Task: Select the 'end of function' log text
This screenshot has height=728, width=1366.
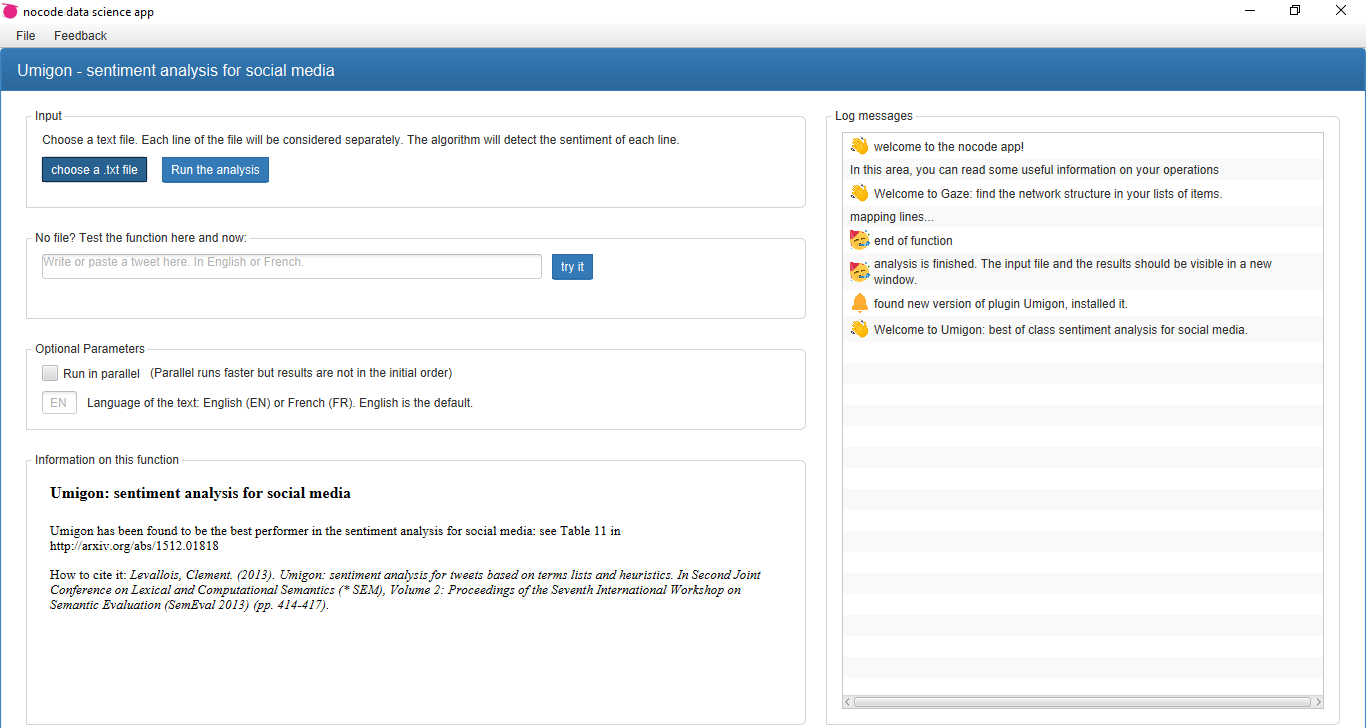Action: (x=913, y=241)
